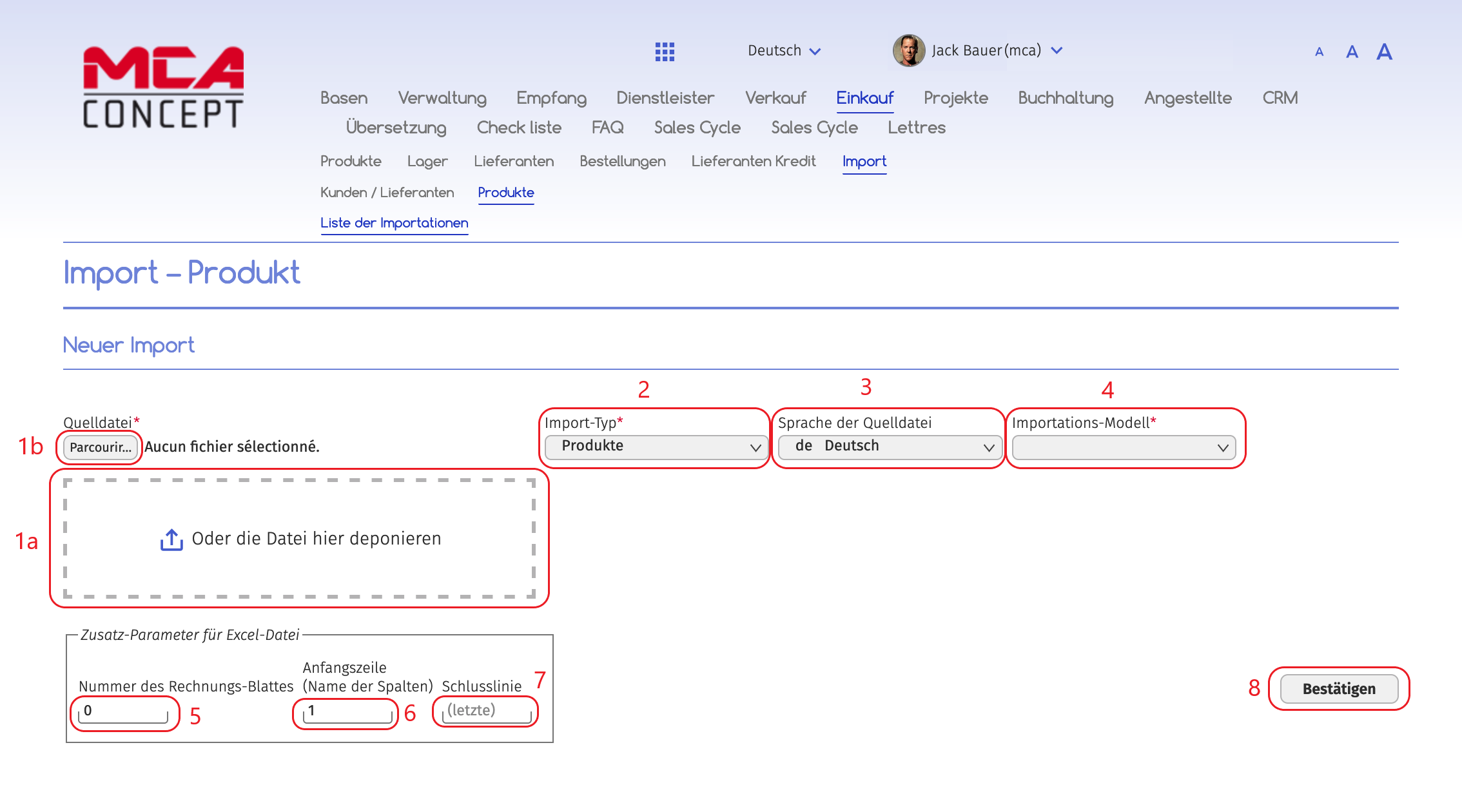Select the smallest font size icon

pyautogui.click(x=1319, y=52)
